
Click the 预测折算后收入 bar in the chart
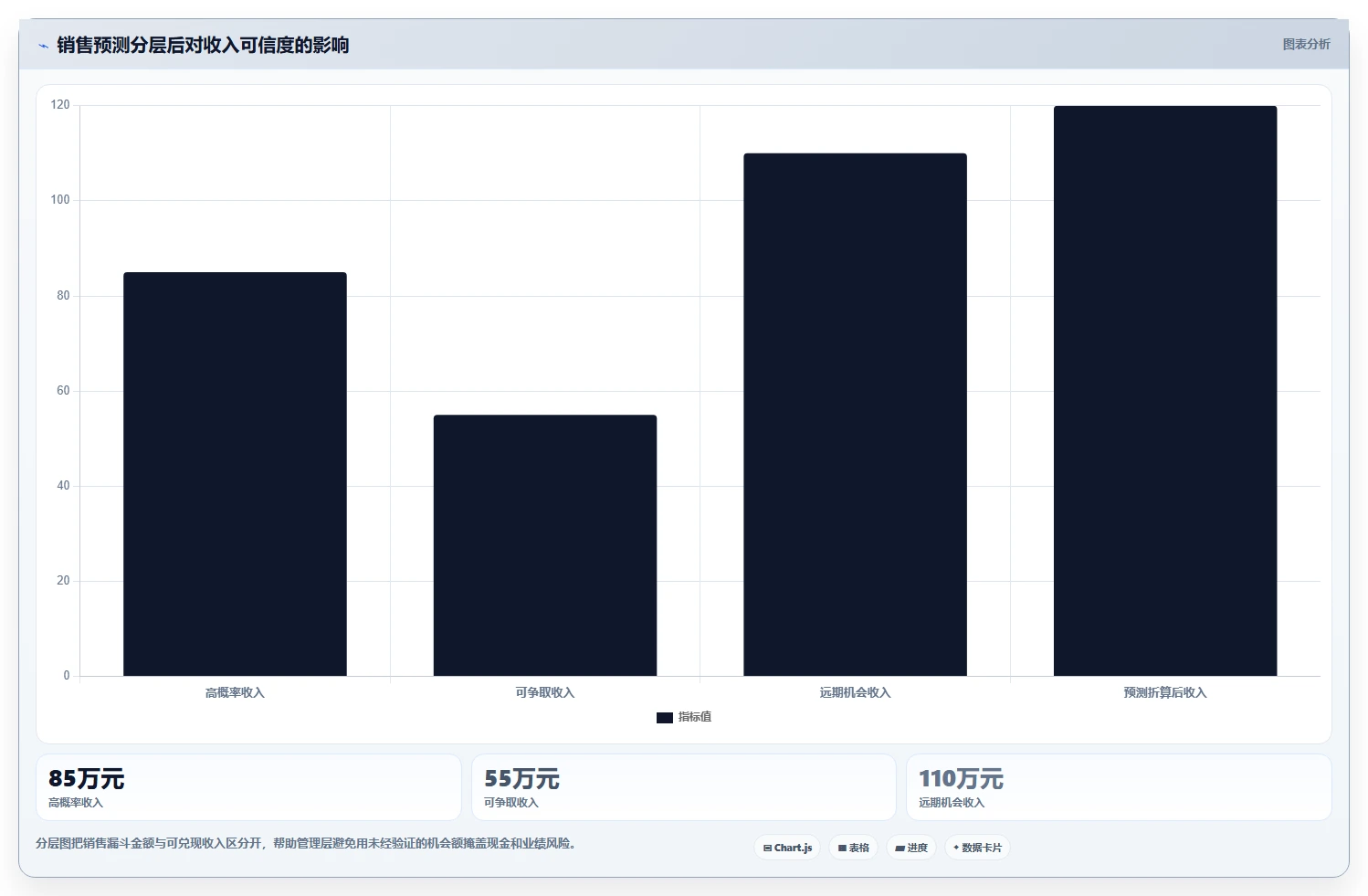coord(1165,391)
